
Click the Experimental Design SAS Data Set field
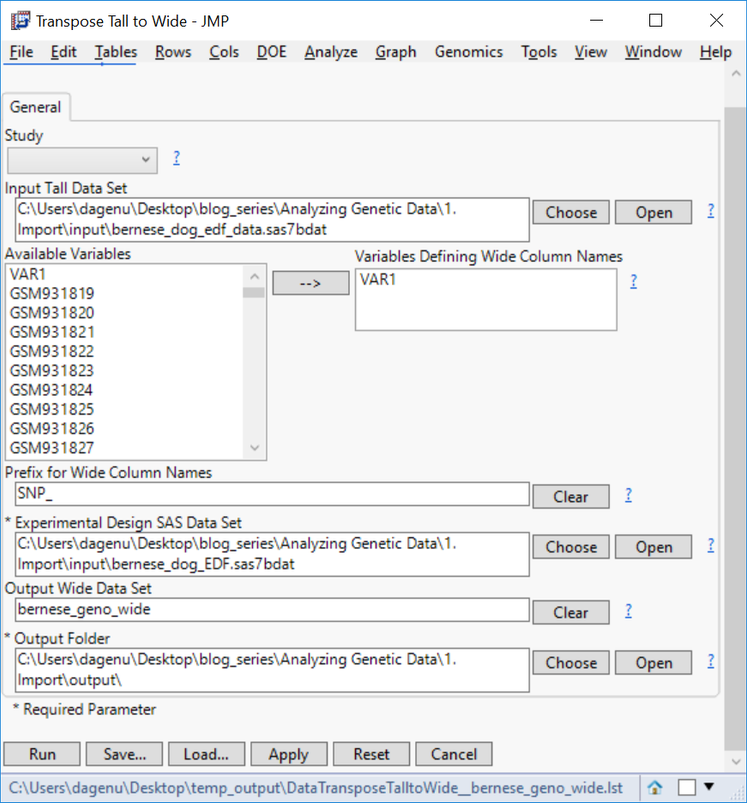coord(272,554)
